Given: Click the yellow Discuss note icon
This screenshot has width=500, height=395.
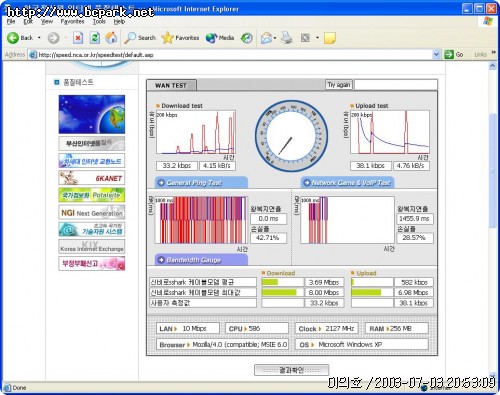Looking at the screenshot, I should click(x=330, y=38).
